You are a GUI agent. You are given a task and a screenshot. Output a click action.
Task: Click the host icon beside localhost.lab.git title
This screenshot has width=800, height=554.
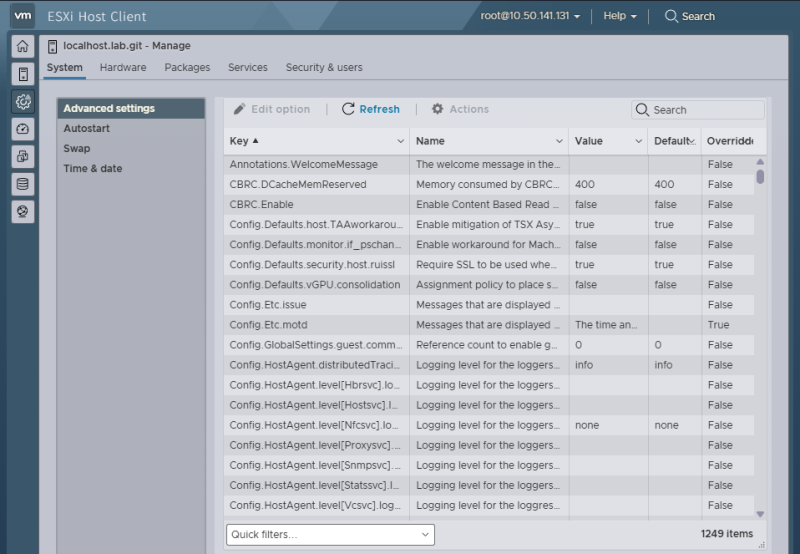point(52,46)
